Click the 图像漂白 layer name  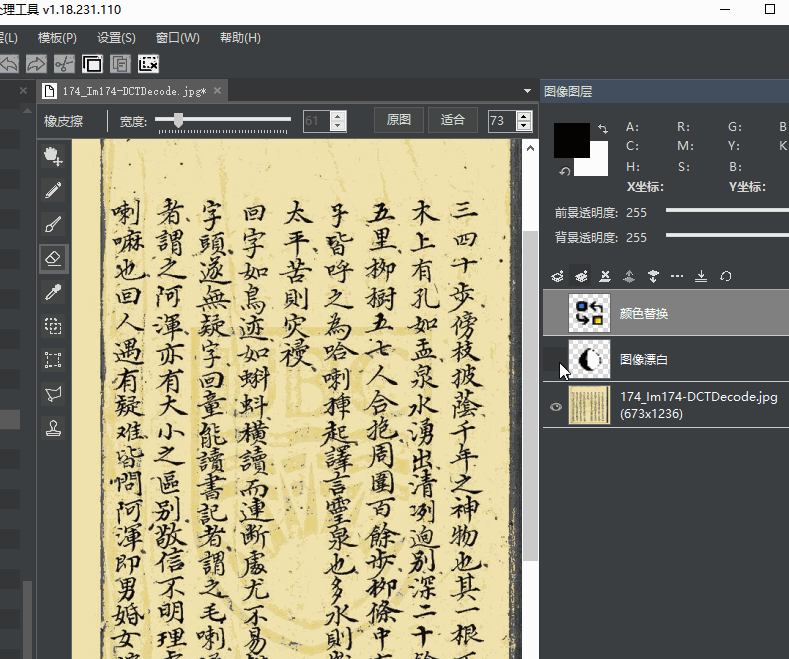[644, 359]
